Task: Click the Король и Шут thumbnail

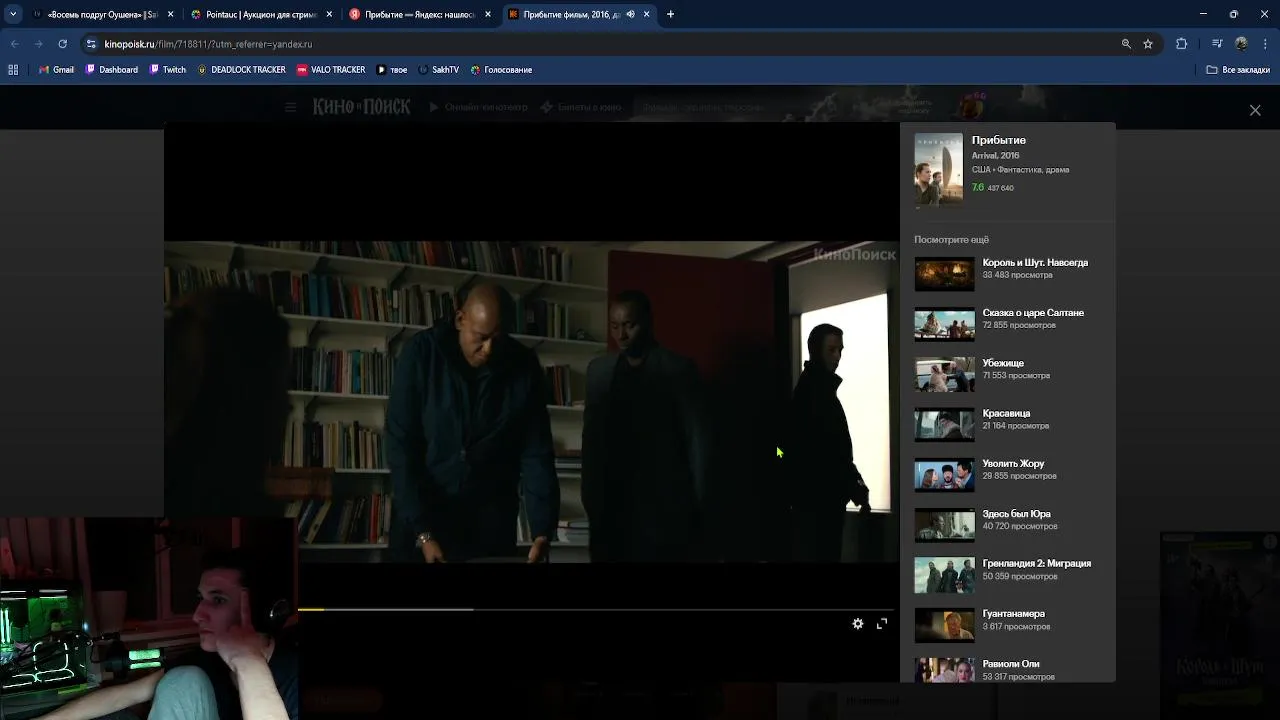Action: tap(944, 274)
